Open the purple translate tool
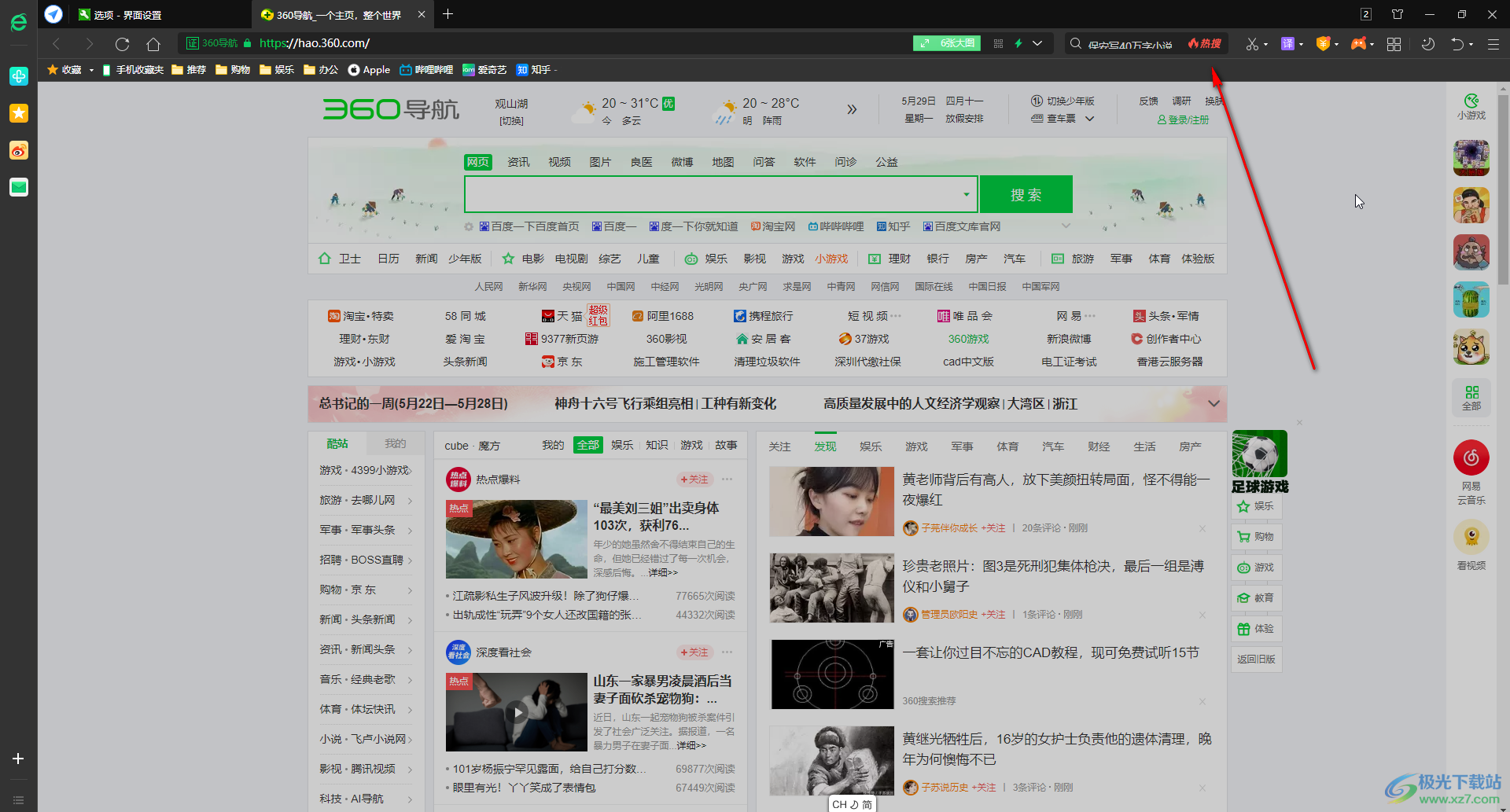 click(x=1287, y=44)
